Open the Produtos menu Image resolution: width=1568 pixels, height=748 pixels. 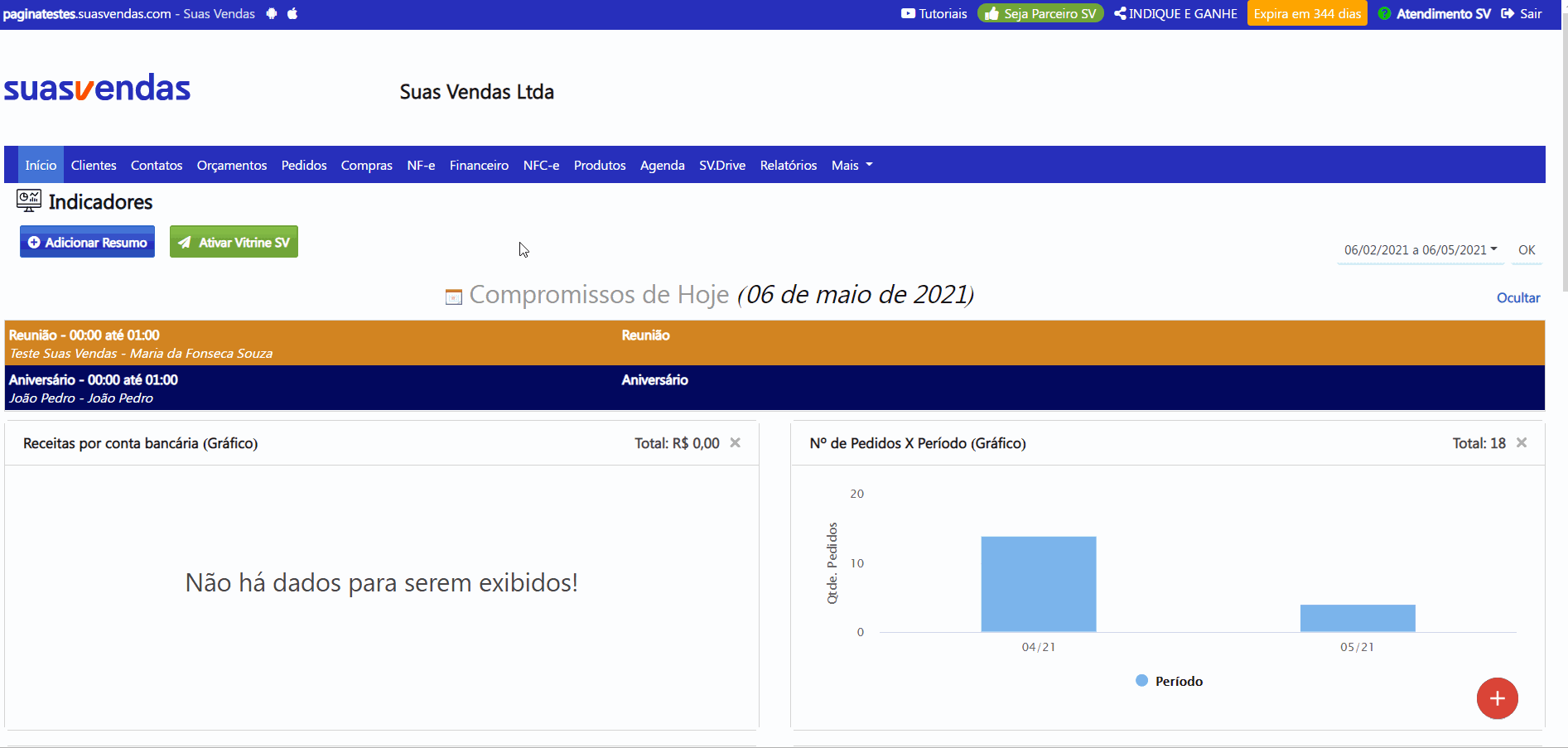click(x=600, y=165)
